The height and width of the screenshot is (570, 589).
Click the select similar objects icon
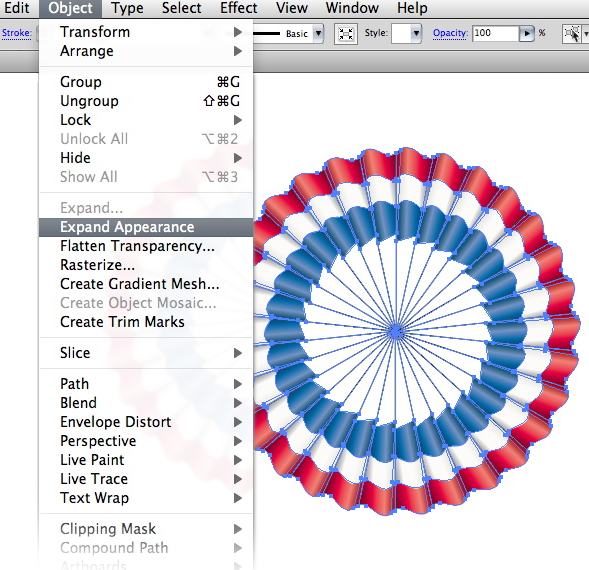[571, 34]
